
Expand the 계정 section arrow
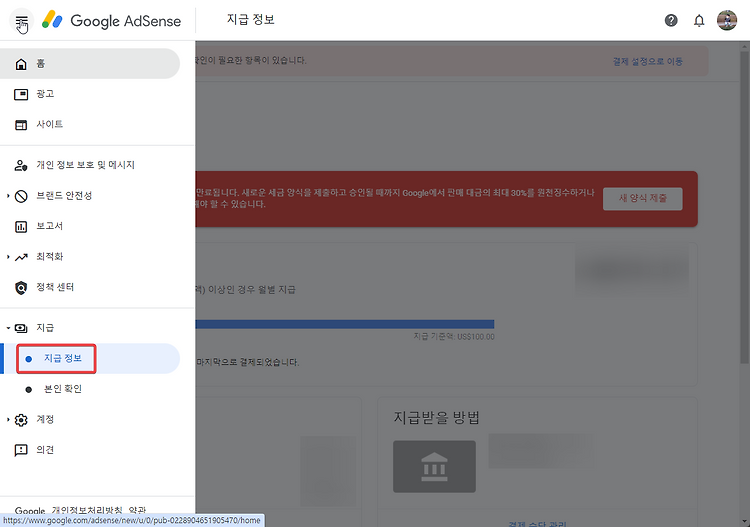coord(8,419)
